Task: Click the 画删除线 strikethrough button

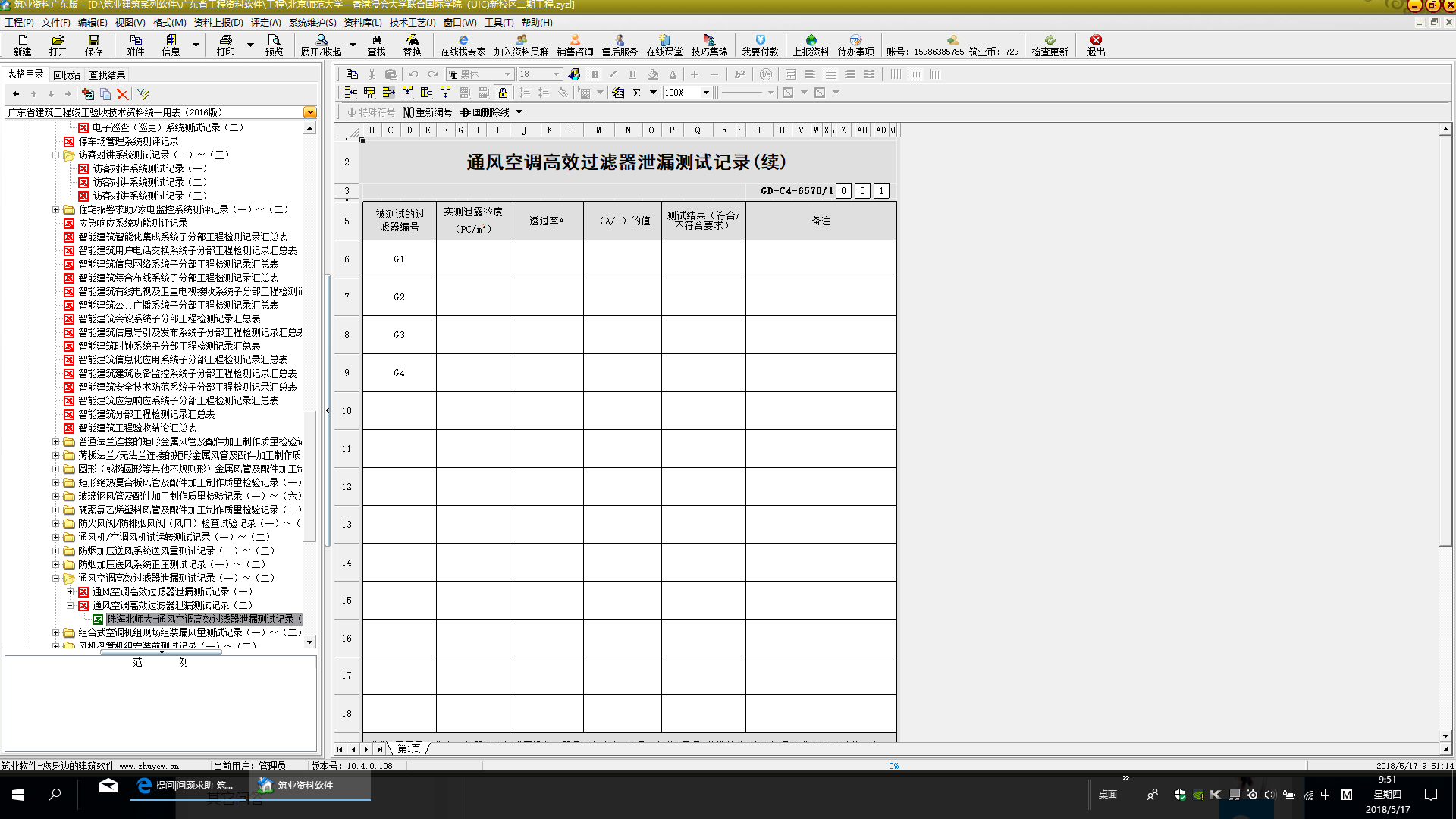Action: click(485, 112)
